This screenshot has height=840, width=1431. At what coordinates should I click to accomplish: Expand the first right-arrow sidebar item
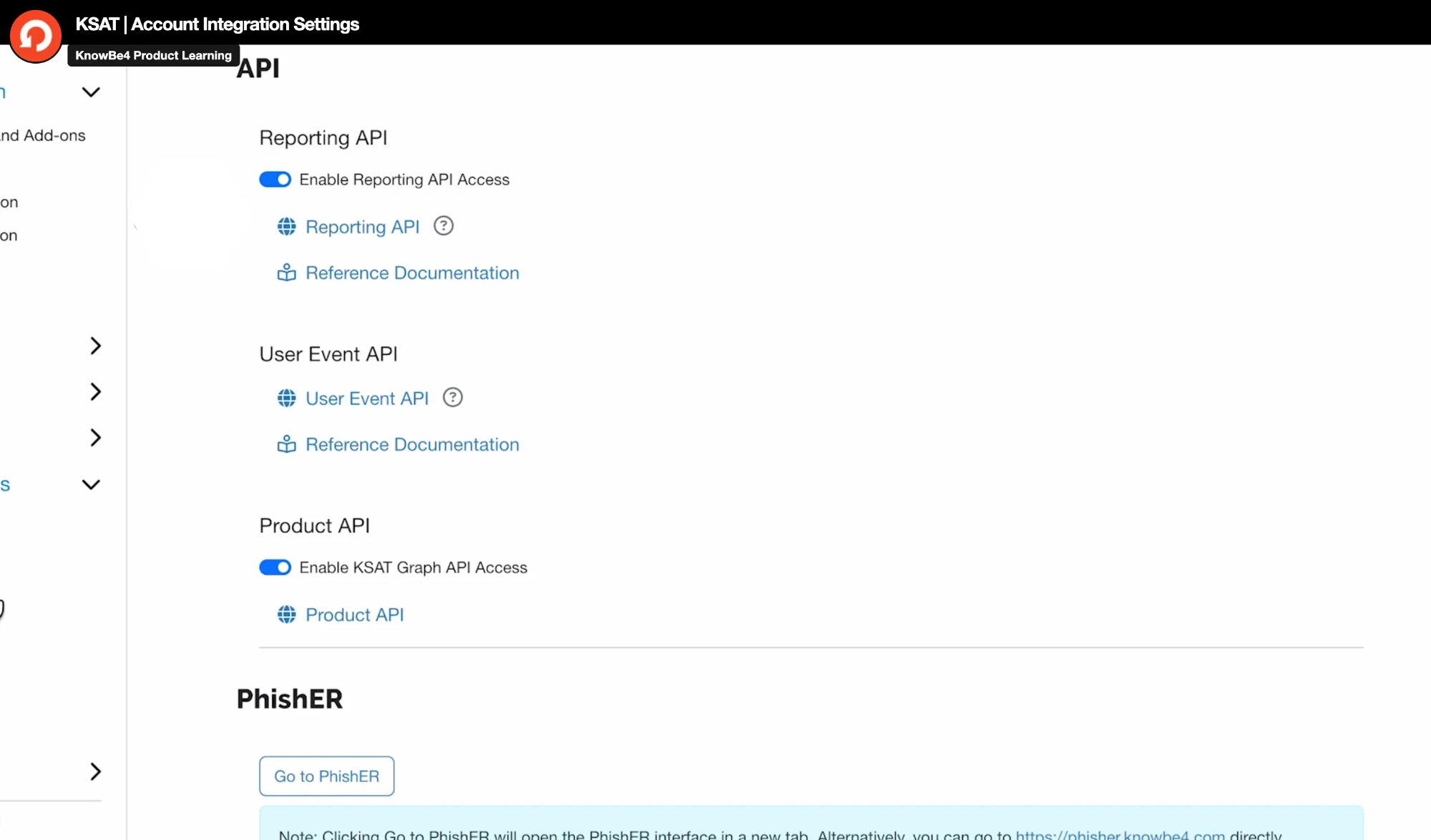tap(96, 346)
